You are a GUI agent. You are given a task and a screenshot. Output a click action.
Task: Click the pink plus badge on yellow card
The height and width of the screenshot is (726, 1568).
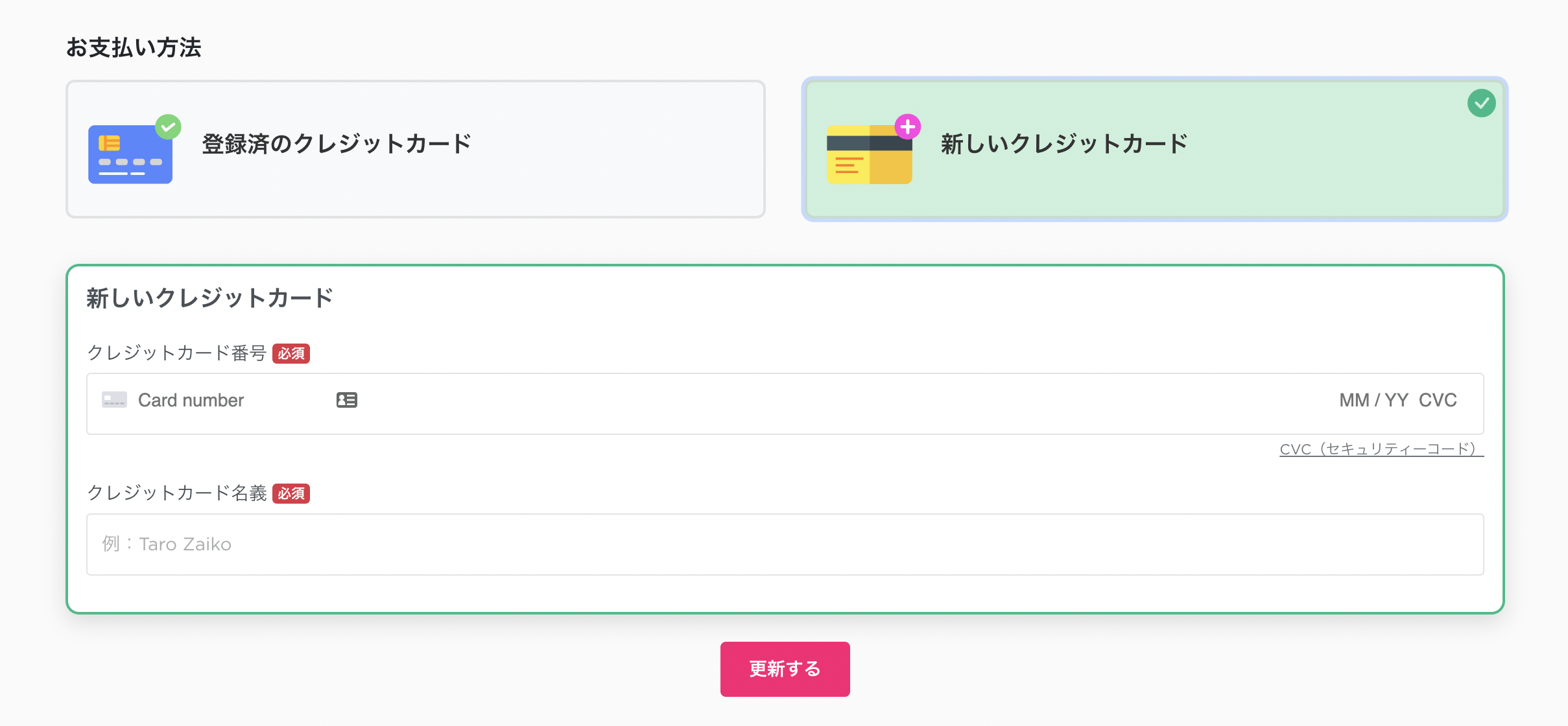pos(907,127)
